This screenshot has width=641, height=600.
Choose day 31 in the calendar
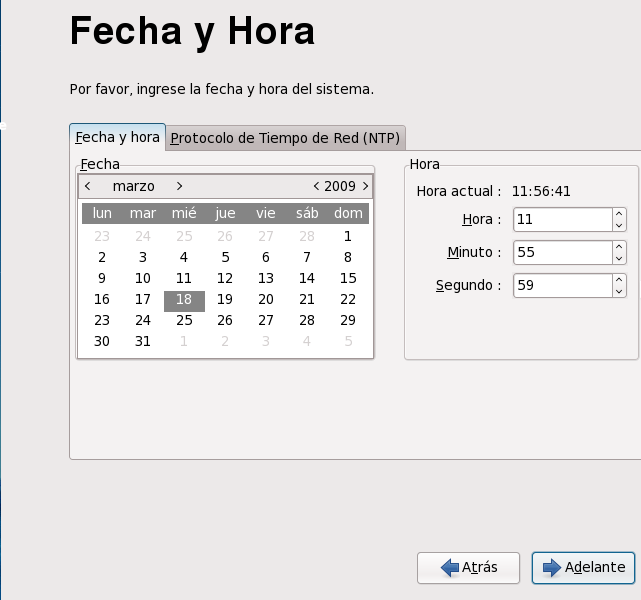(x=143, y=341)
